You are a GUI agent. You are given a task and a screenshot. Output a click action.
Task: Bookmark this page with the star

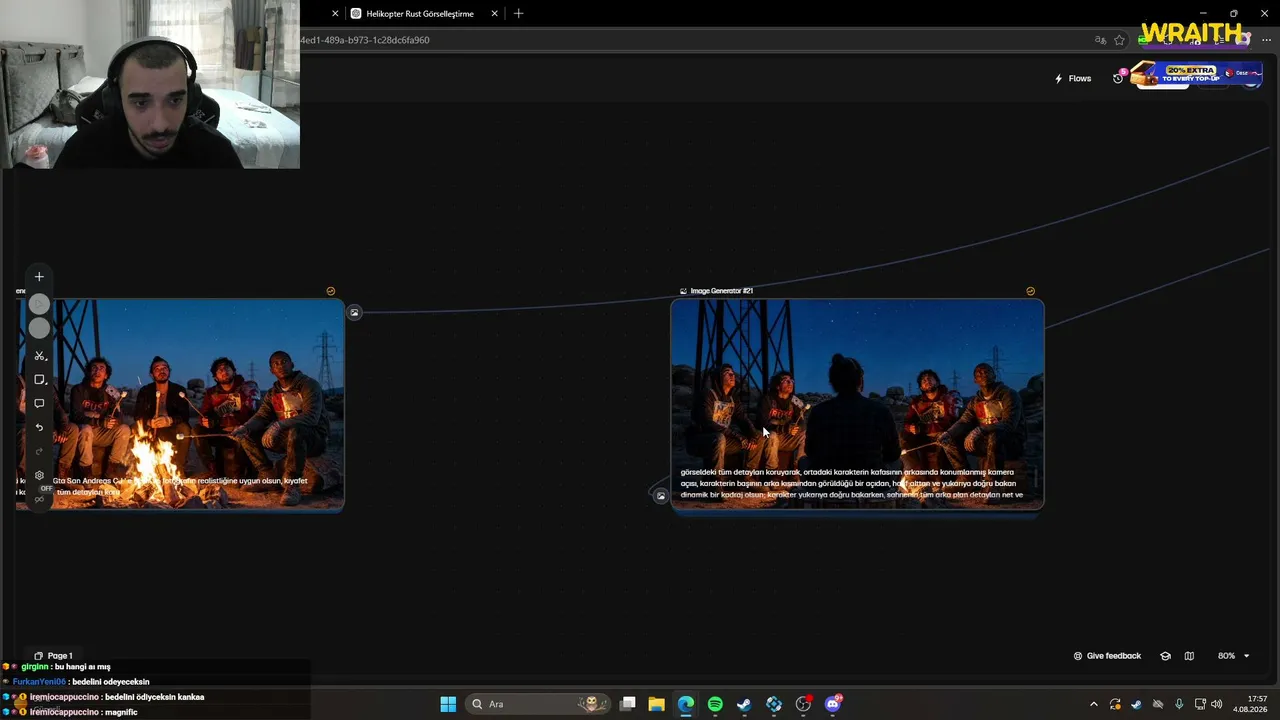pyautogui.click(x=1119, y=40)
